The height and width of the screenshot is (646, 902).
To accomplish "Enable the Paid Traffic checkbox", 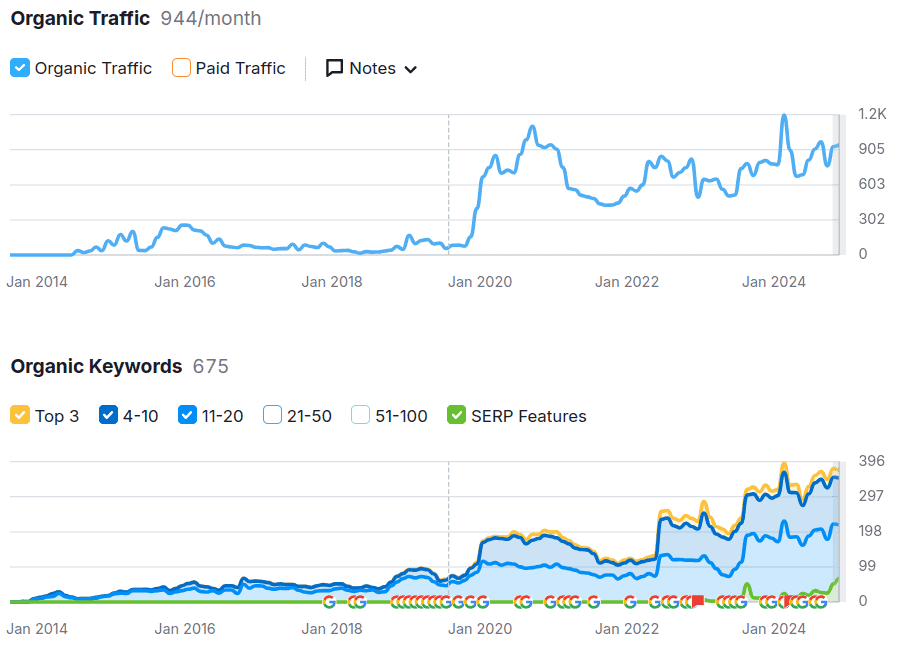I will 181,68.
